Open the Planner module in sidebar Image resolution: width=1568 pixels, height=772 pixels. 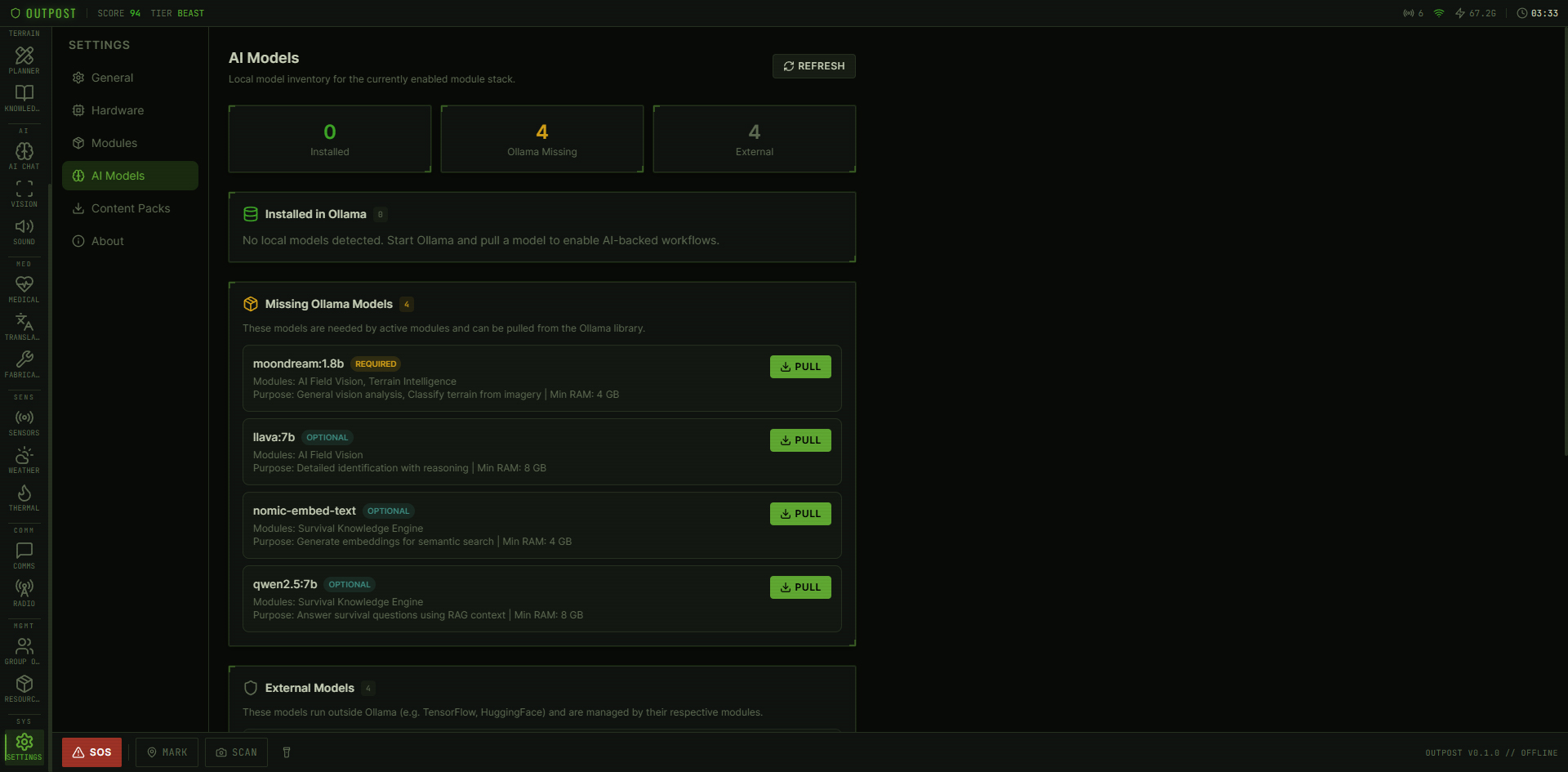[24, 60]
